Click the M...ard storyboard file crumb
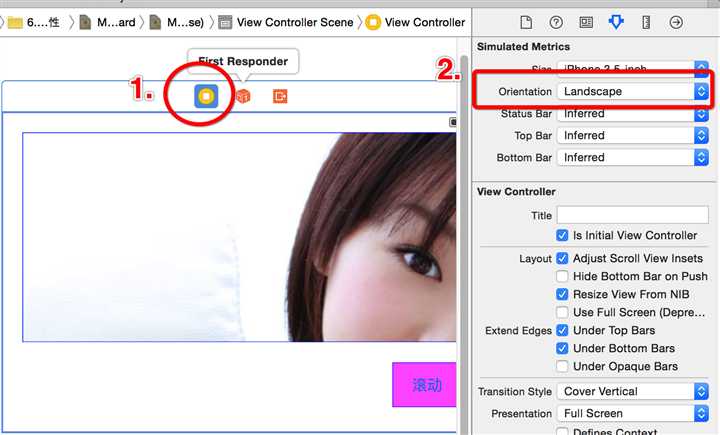 (x=108, y=22)
